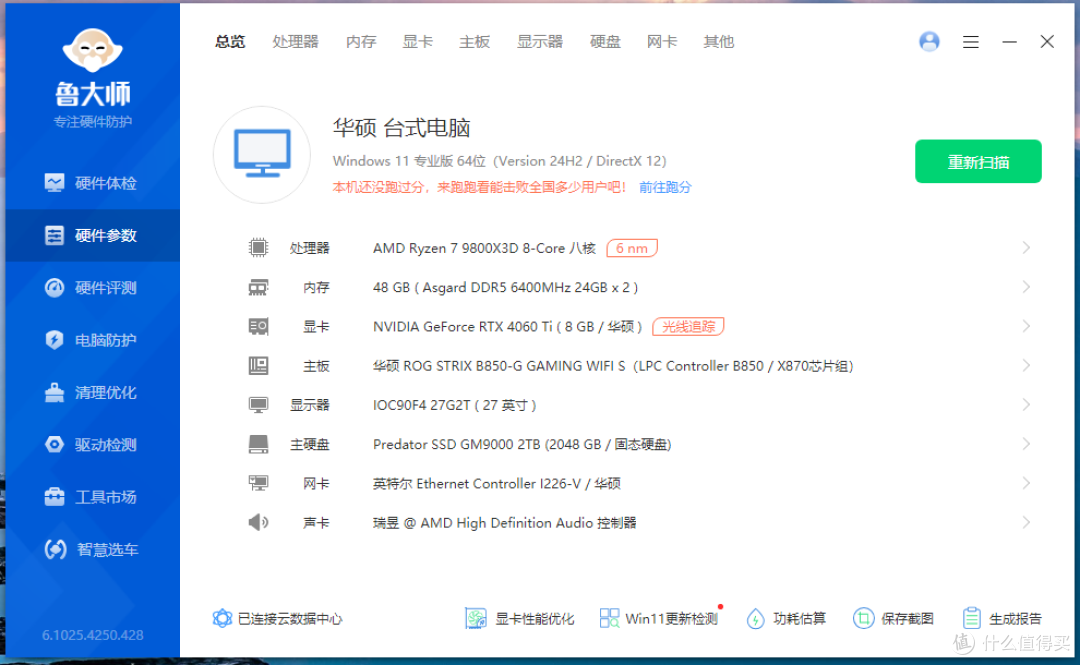Viewport: 1080px width, 665px height.
Task: Go to 电脑防护 in the sidebar
Action: 92,340
